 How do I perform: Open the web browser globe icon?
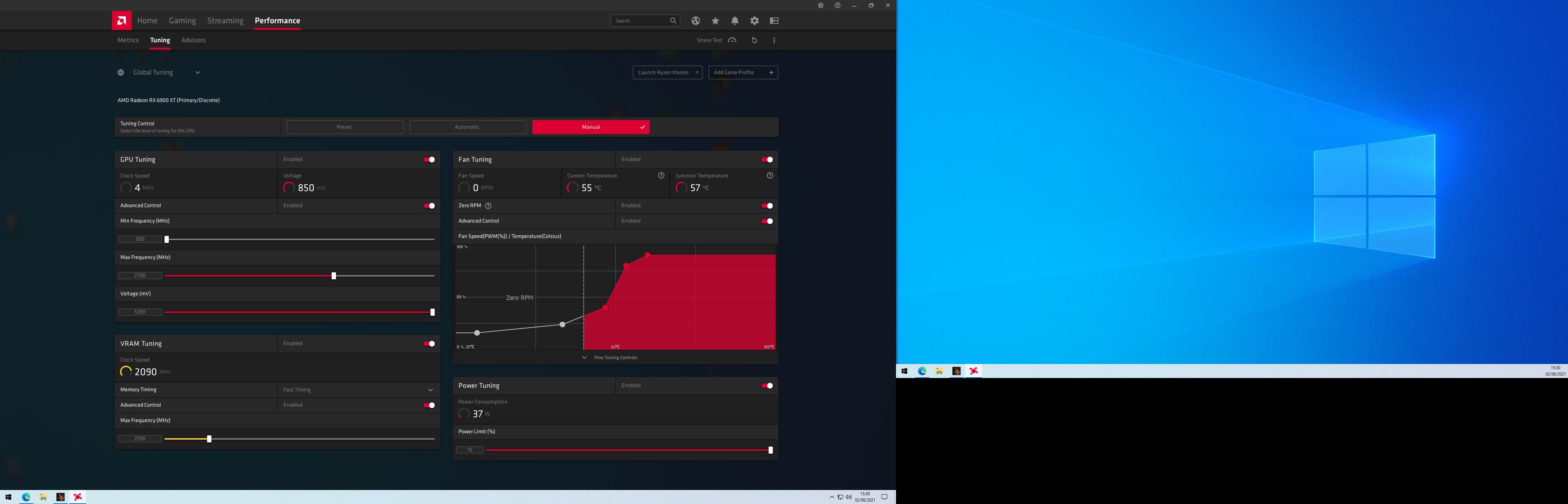click(x=696, y=21)
